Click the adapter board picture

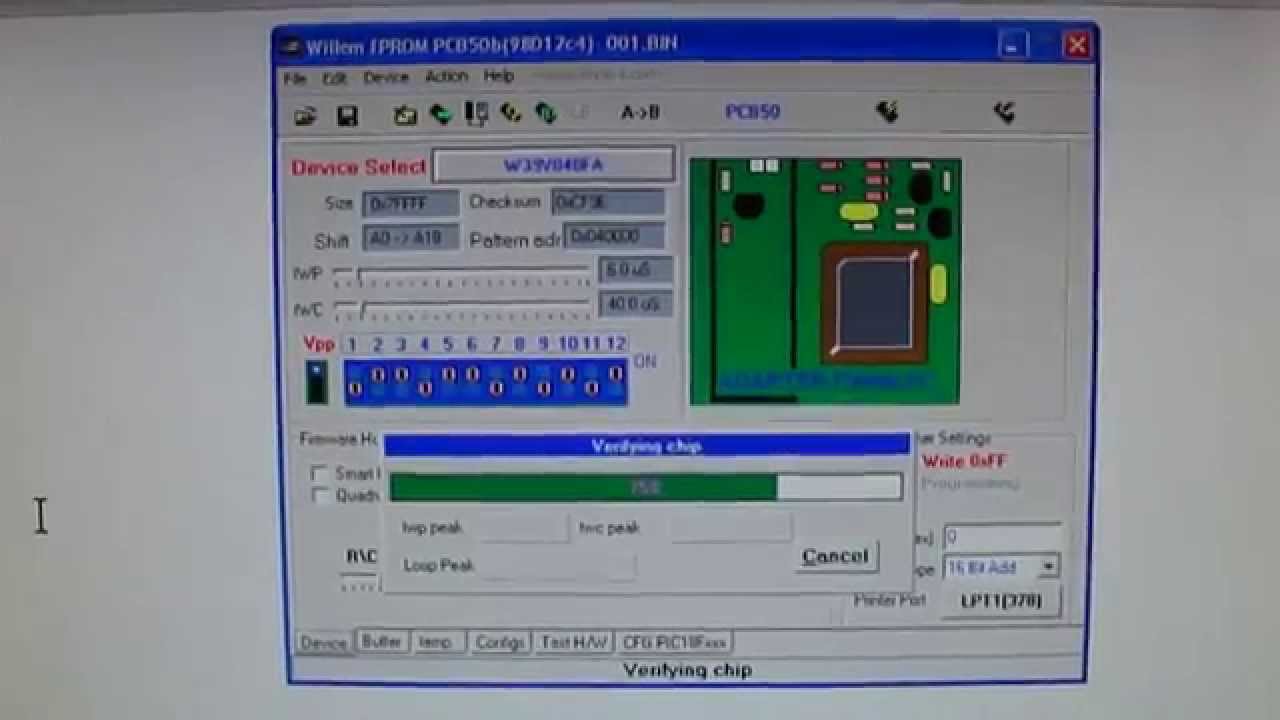(x=825, y=281)
